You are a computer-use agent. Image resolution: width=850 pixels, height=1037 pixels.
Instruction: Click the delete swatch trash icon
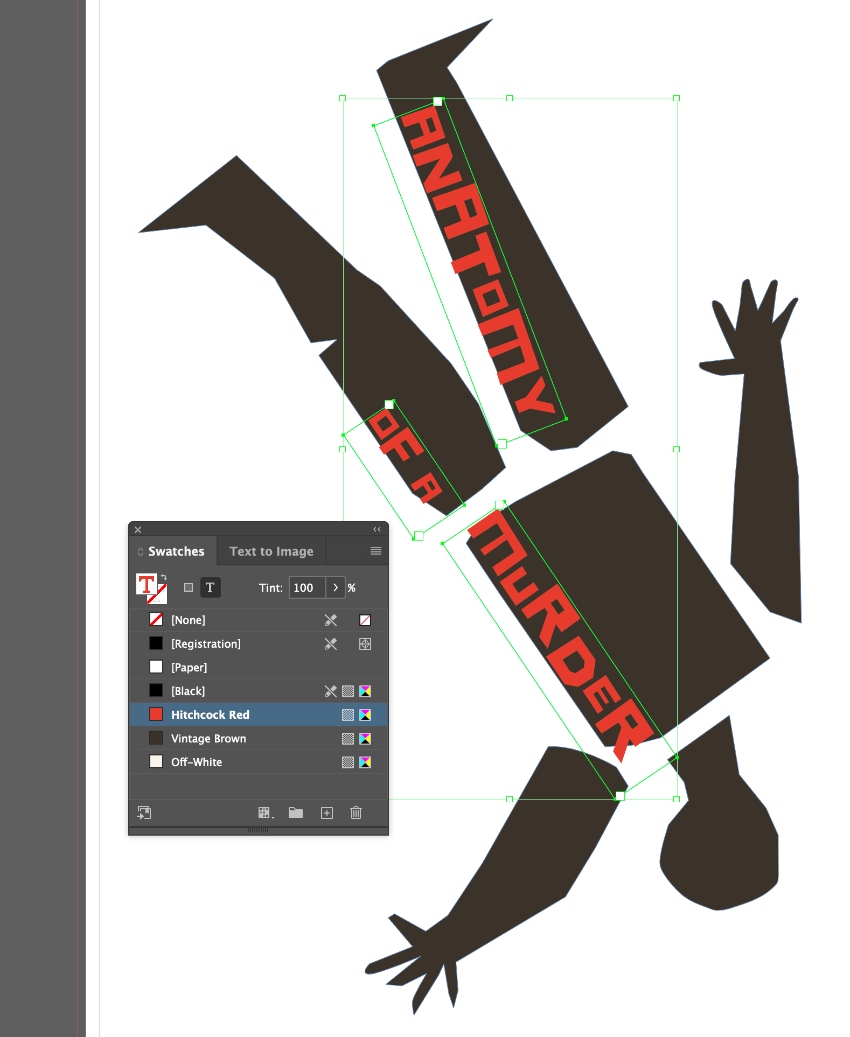click(x=356, y=813)
